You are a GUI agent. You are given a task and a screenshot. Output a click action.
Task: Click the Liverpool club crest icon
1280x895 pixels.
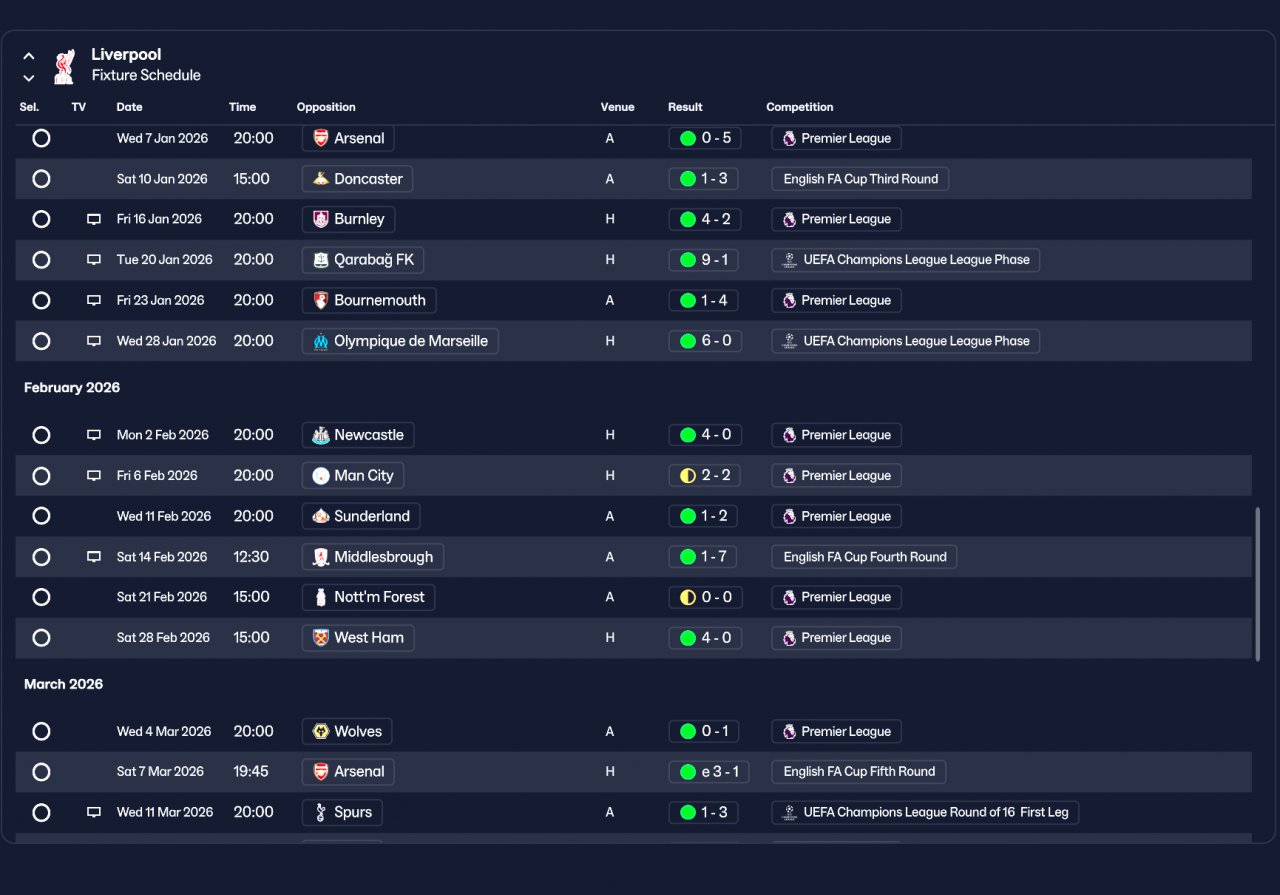coord(64,66)
